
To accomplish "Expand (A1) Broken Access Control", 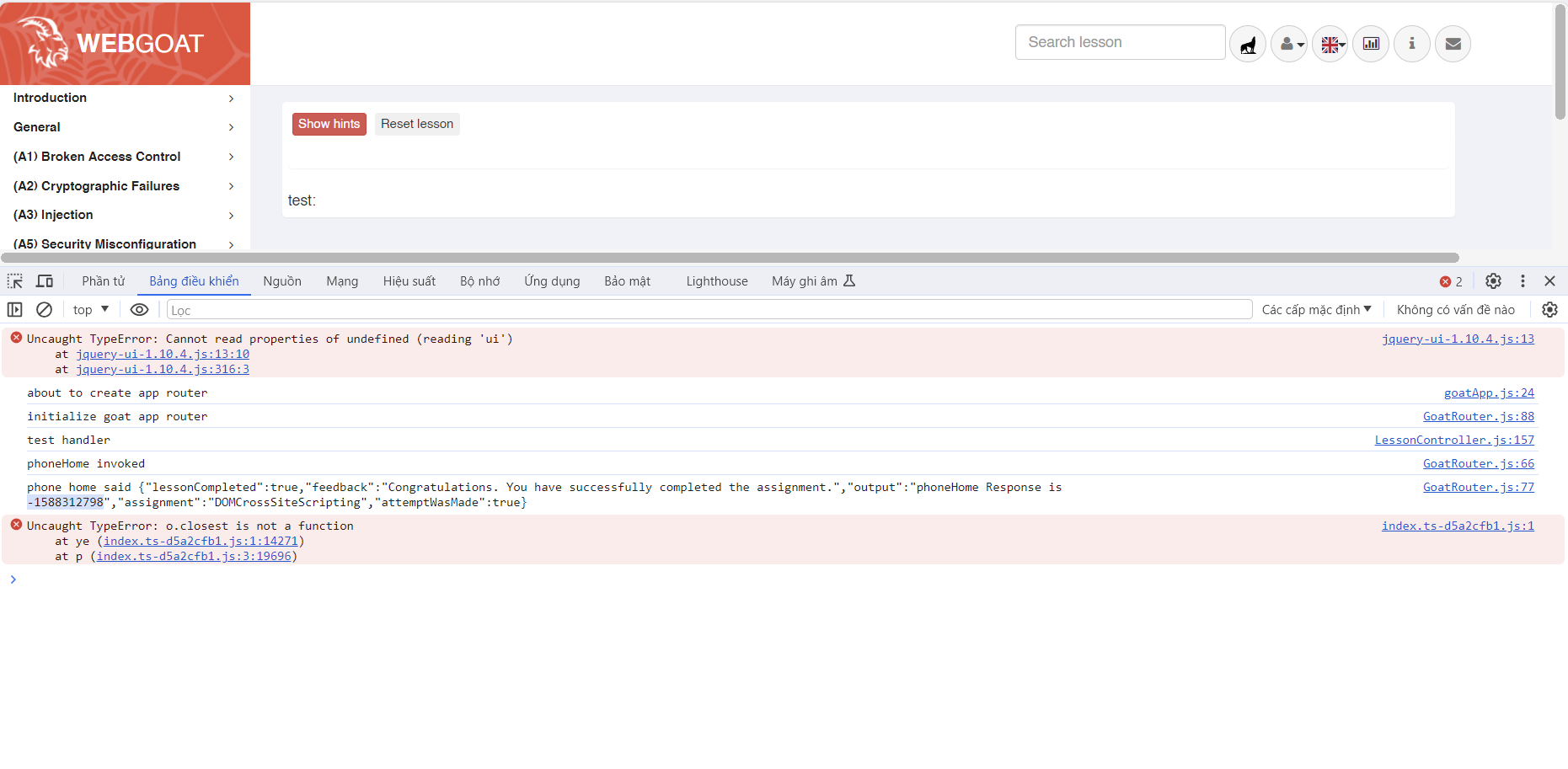I will point(124,157).
